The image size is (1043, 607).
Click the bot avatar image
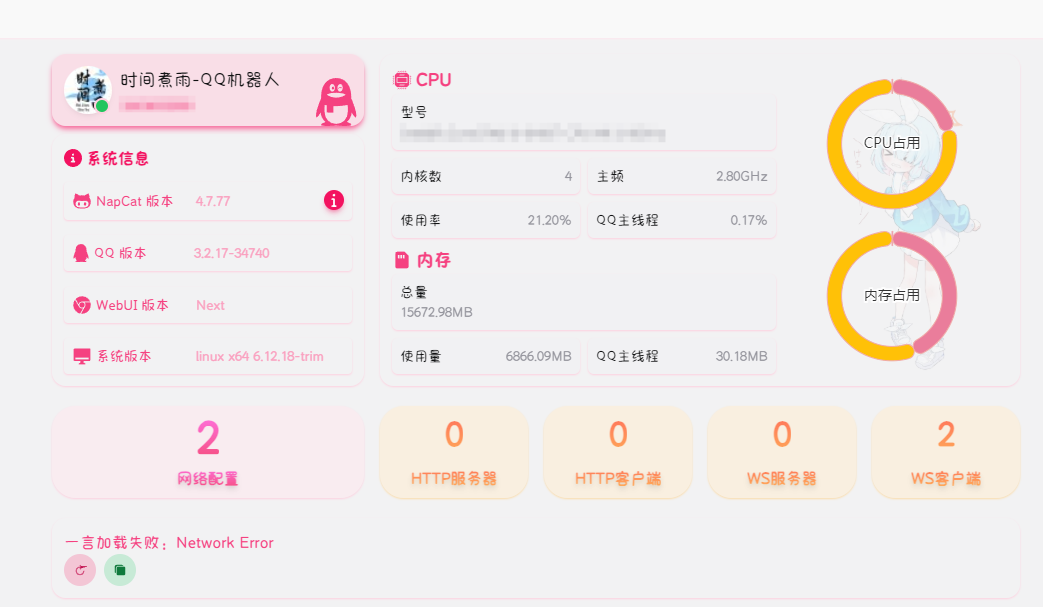click(x=88, y=90)
